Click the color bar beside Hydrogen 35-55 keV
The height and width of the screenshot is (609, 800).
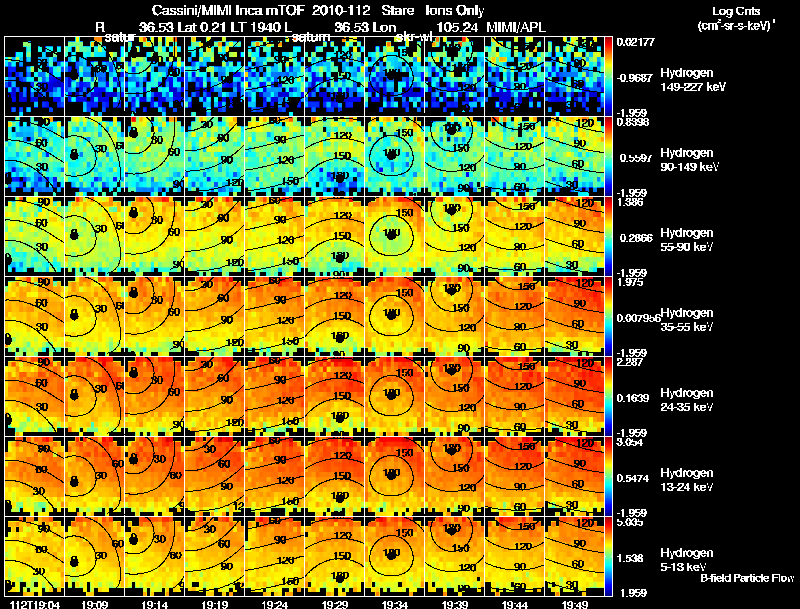pos(608,316)
